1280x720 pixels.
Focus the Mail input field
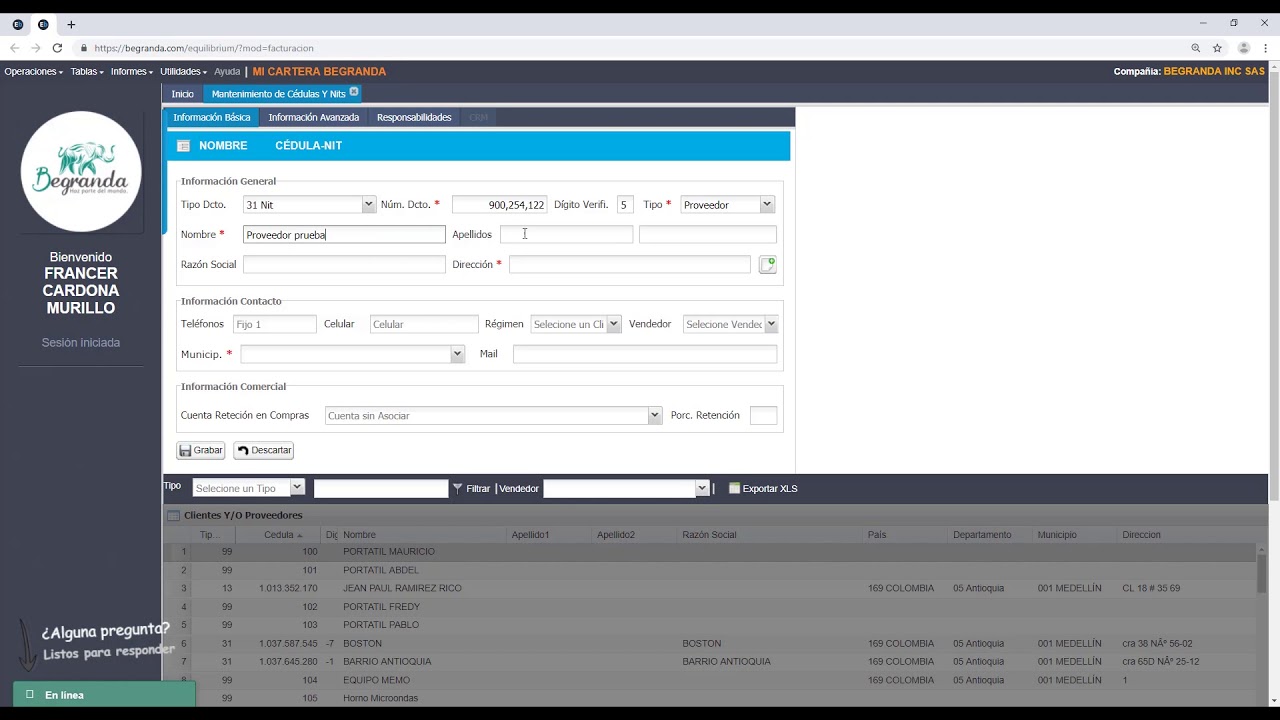pos(645,354)
